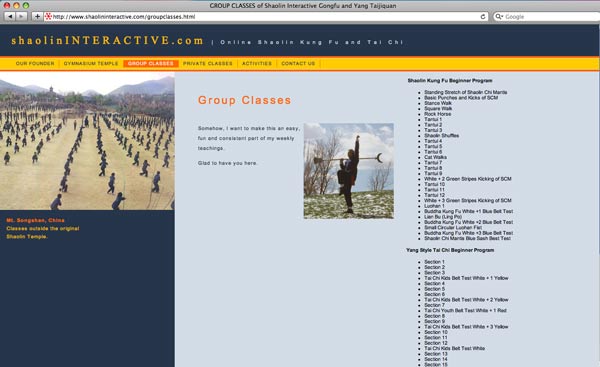The height and width of the screenshot is (367, 600).
Task: Reload the page with the refresh icon
Action: coord(483,16)
